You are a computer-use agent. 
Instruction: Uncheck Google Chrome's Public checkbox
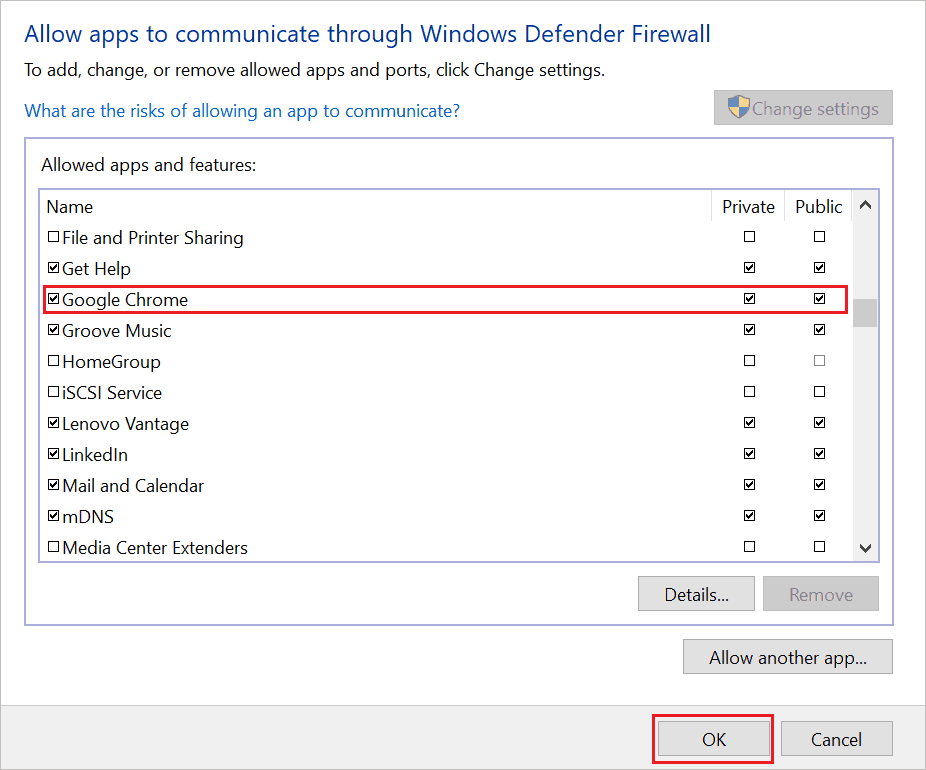pos(818,298)
